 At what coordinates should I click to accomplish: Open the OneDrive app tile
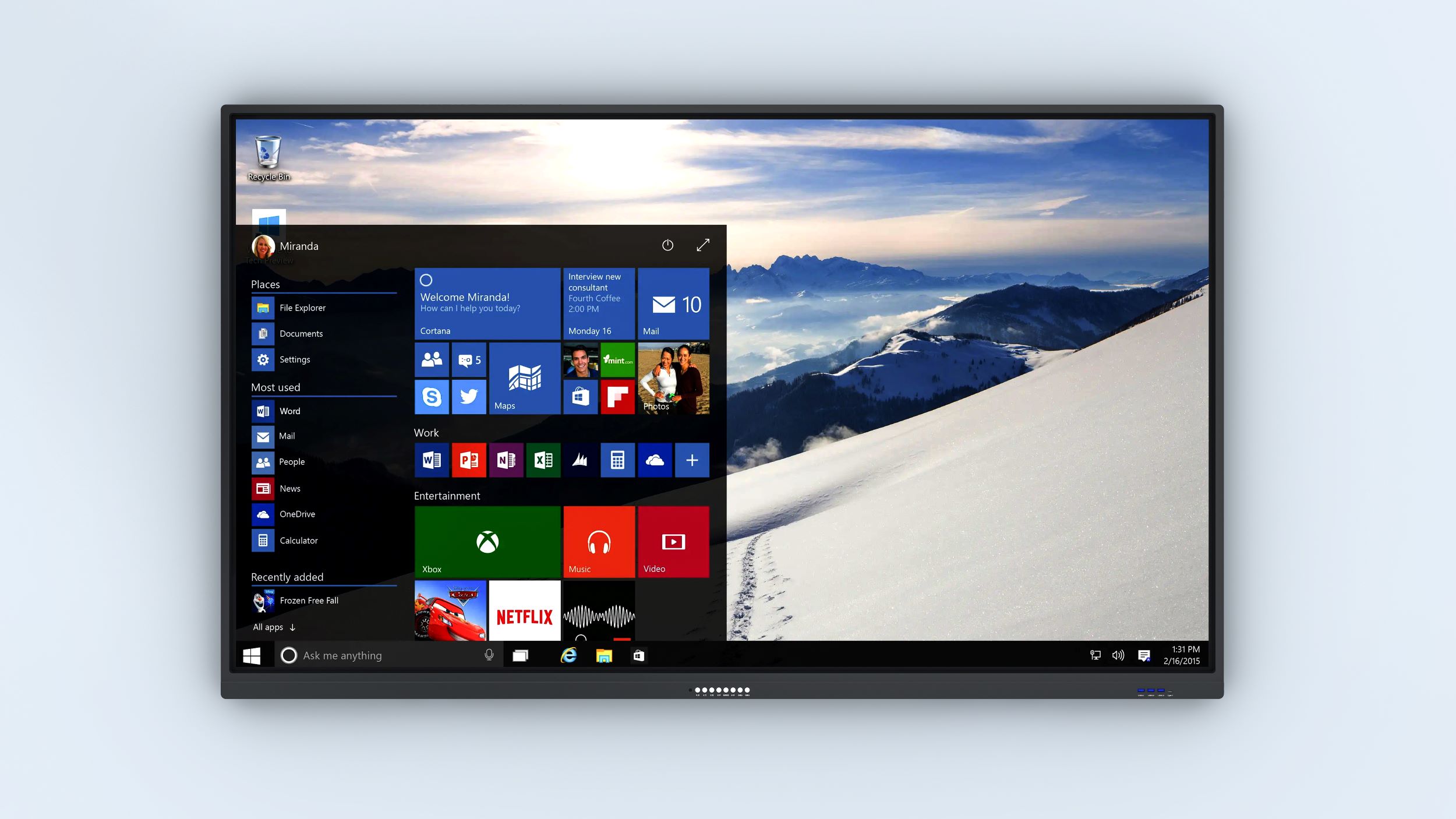(656, 460)
